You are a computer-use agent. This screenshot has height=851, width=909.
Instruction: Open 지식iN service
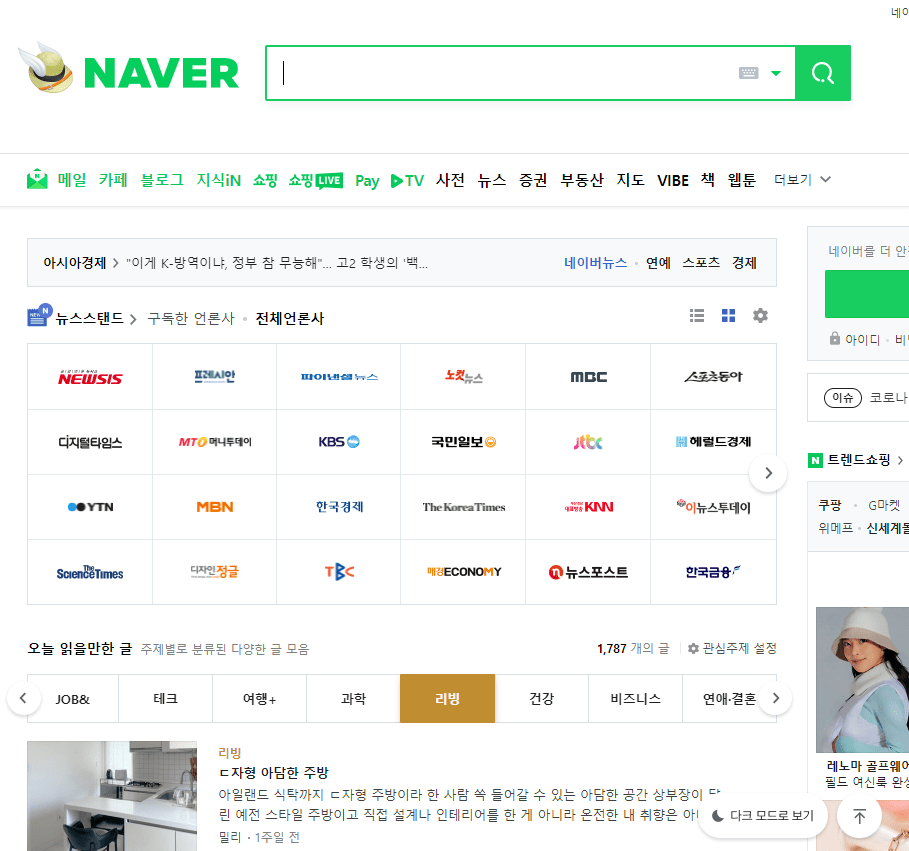click(x=219, y=180)
